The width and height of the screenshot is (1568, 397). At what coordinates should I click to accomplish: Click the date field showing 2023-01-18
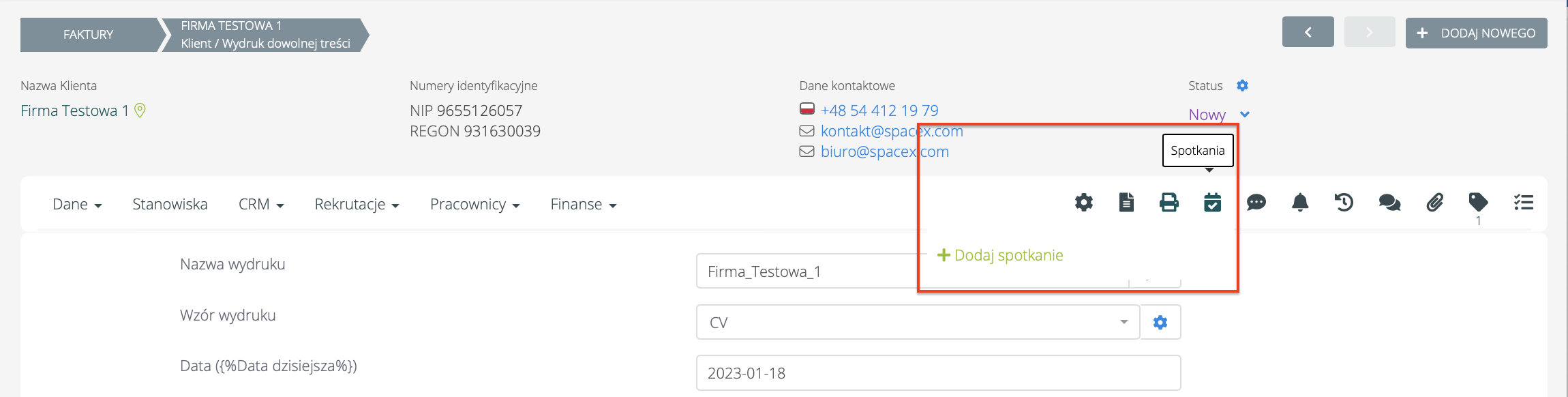tap(938, 373)
